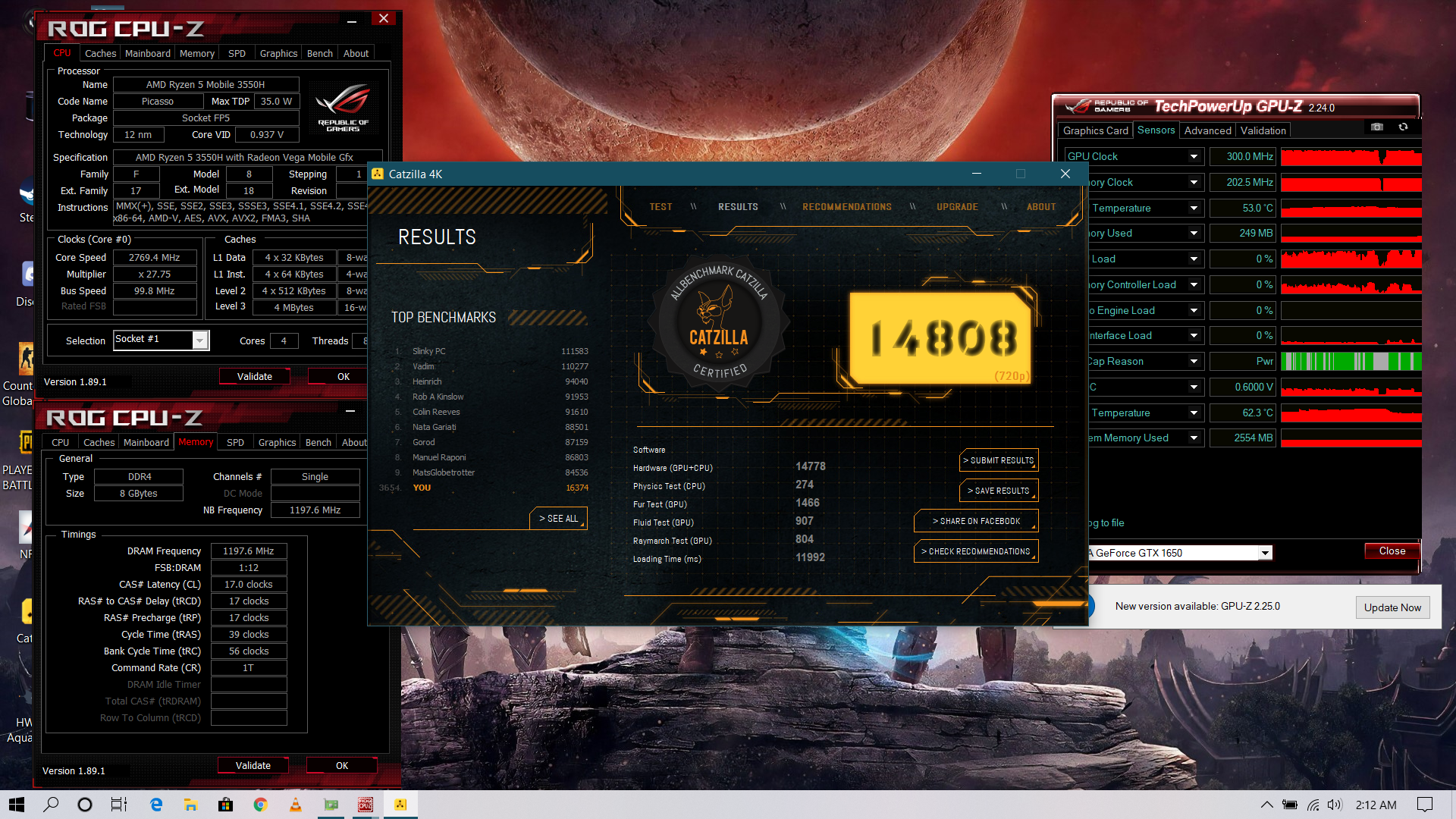Open the Bench tab in top CPU-Z
The height and width of the screenshot is (819, 1456).
pyautogui.click(x=319, y=53)
